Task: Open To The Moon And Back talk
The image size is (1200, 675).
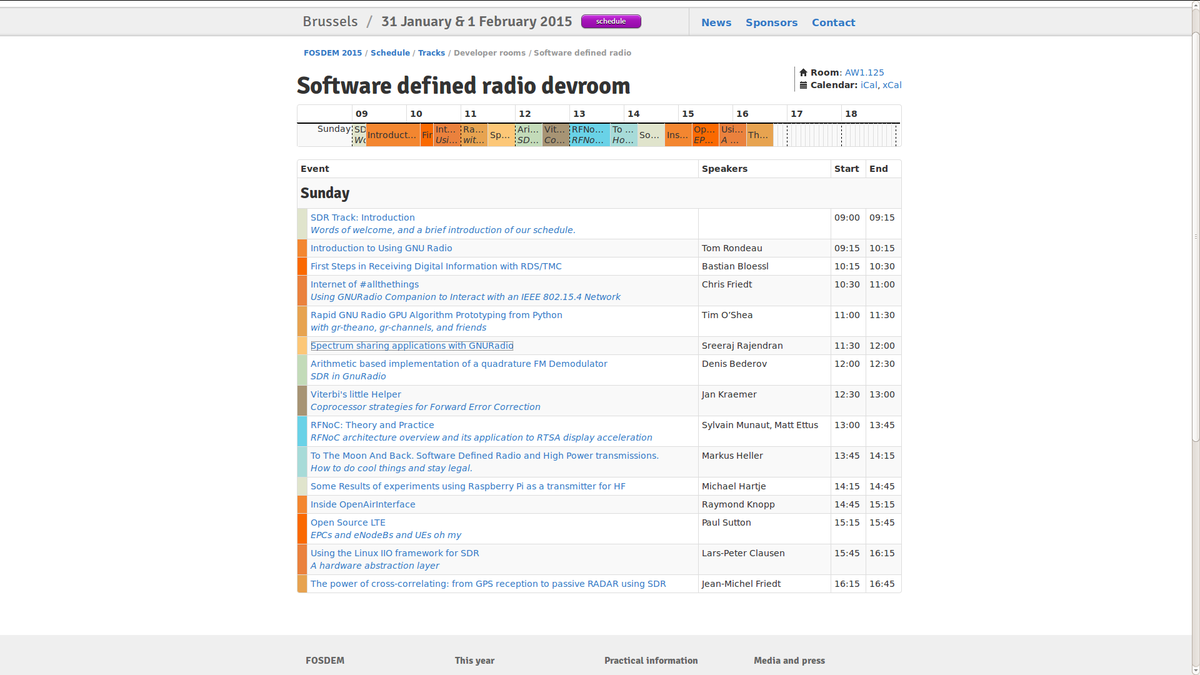Action: 485,455
